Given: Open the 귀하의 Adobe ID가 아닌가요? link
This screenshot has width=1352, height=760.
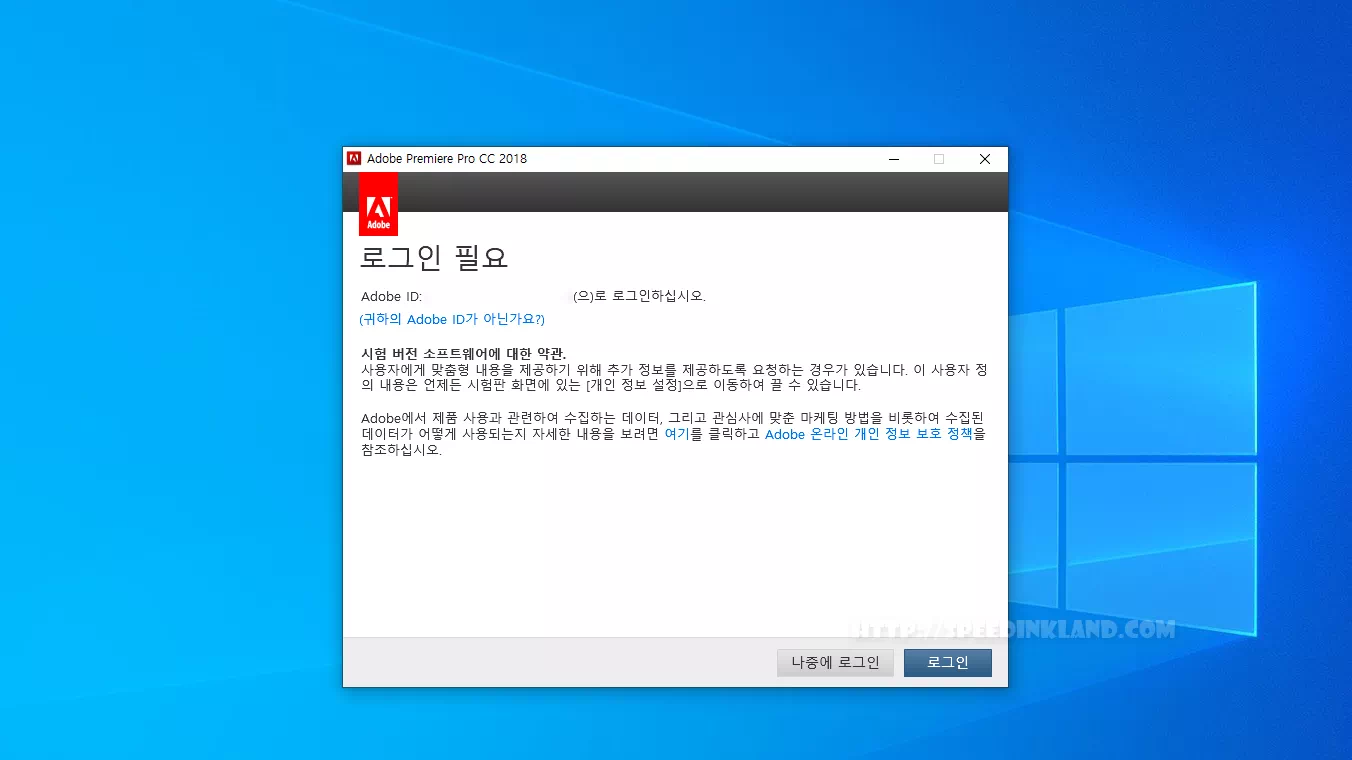Looking at the screenshot, I should [x=452, y=319].
